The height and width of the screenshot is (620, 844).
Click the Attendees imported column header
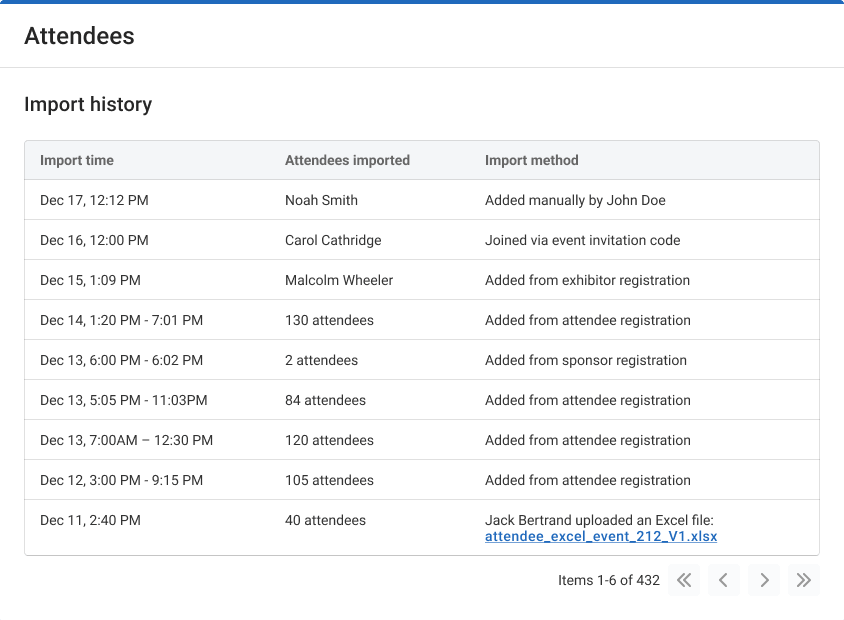347,160
